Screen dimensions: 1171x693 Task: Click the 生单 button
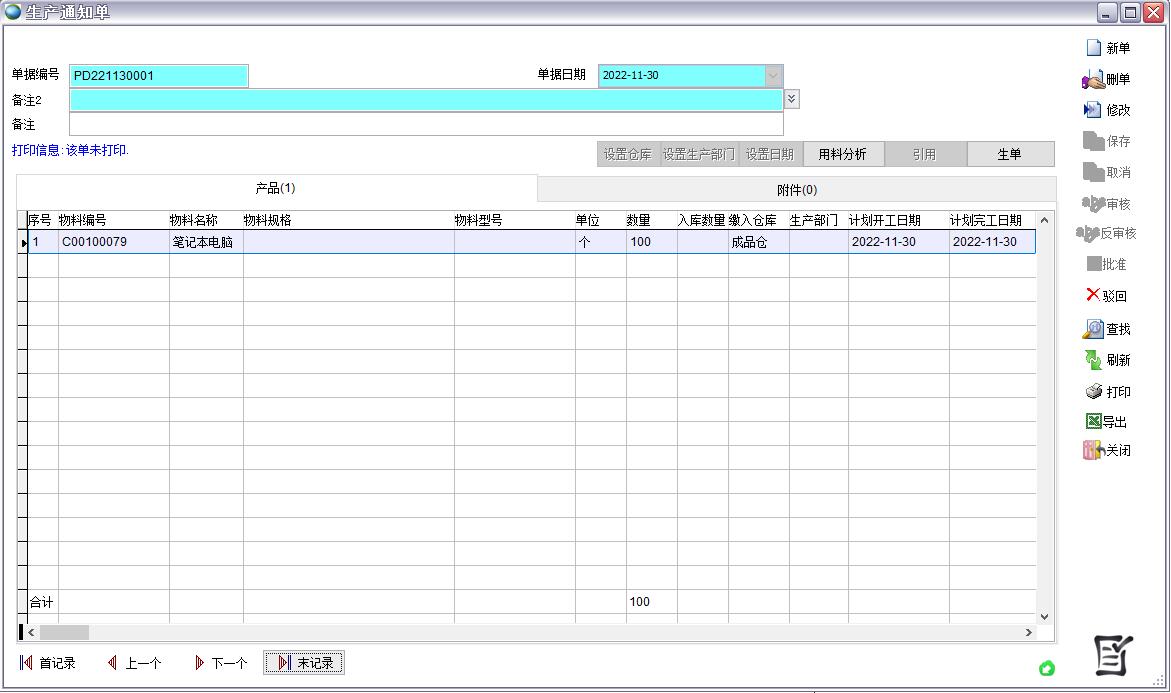[x=1010, y=155]
